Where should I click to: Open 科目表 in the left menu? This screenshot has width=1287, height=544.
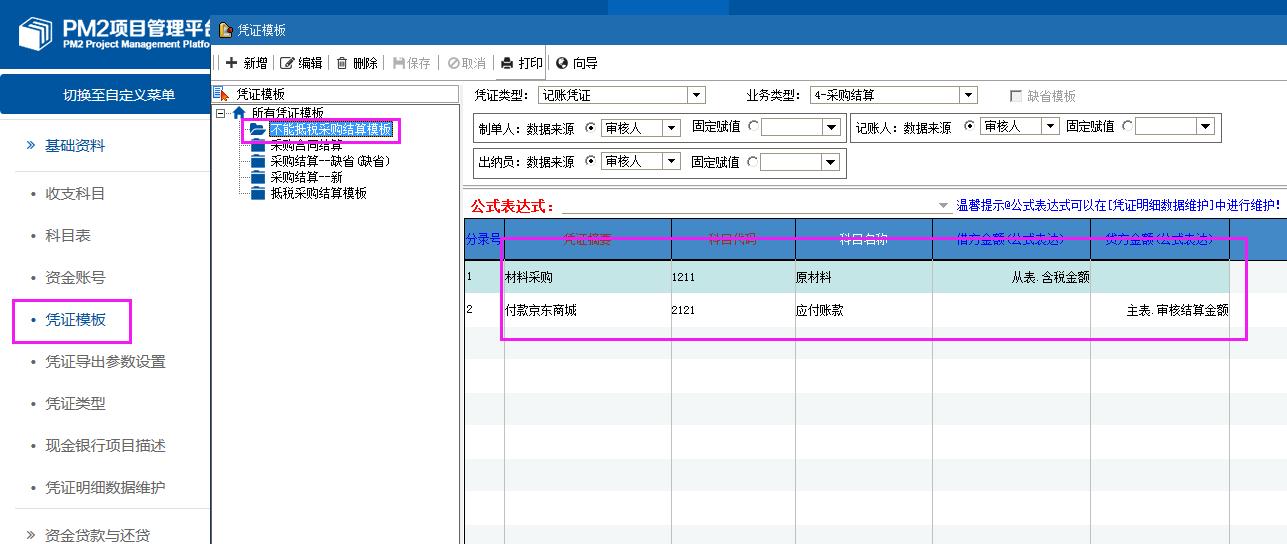68,236
